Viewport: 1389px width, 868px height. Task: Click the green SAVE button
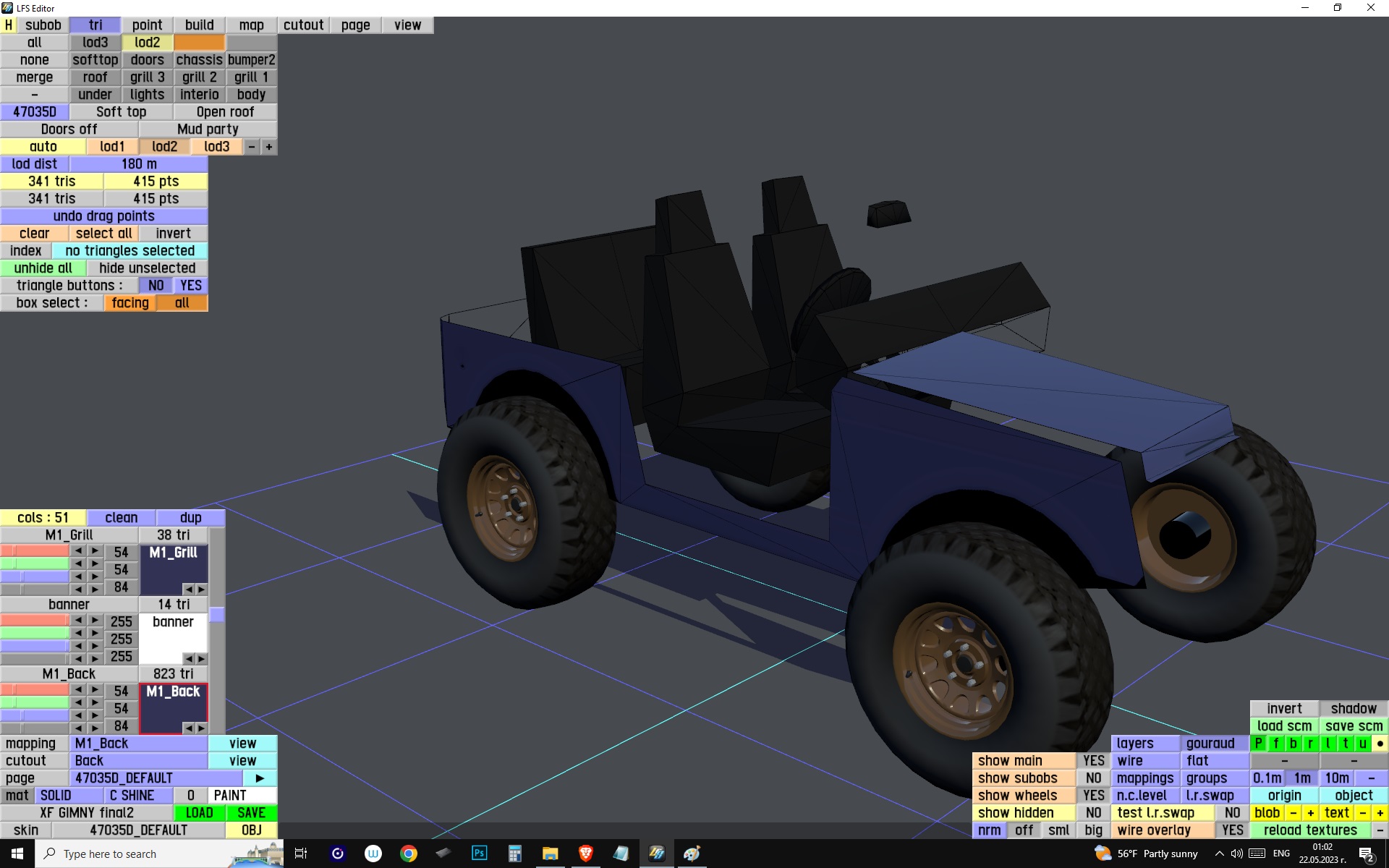pos(251,813)
